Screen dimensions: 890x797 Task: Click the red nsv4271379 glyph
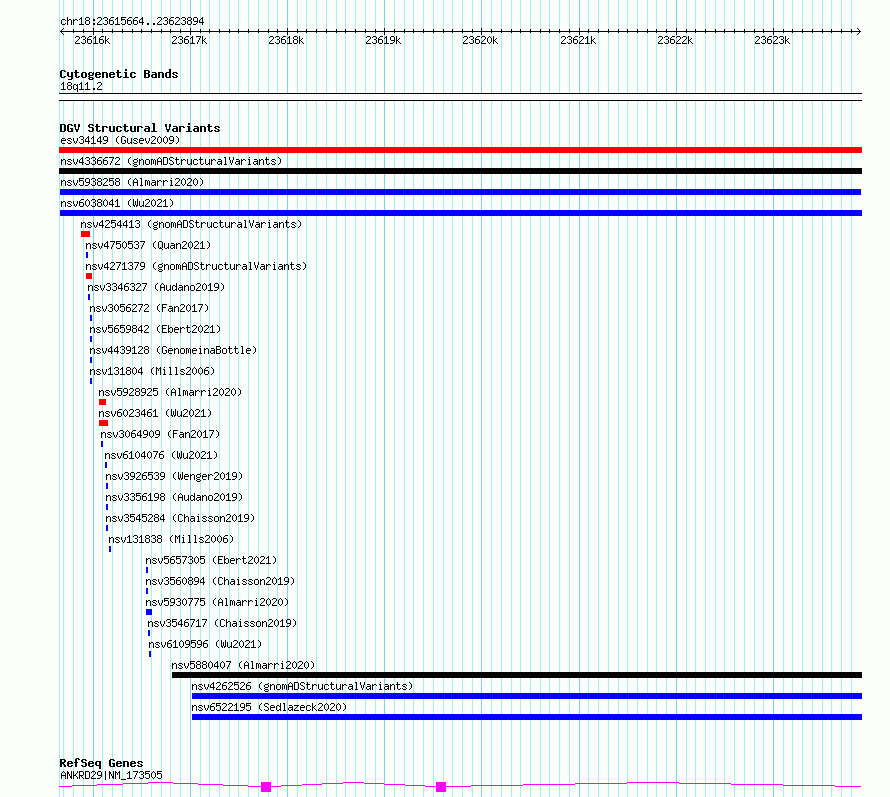[89, 276]
